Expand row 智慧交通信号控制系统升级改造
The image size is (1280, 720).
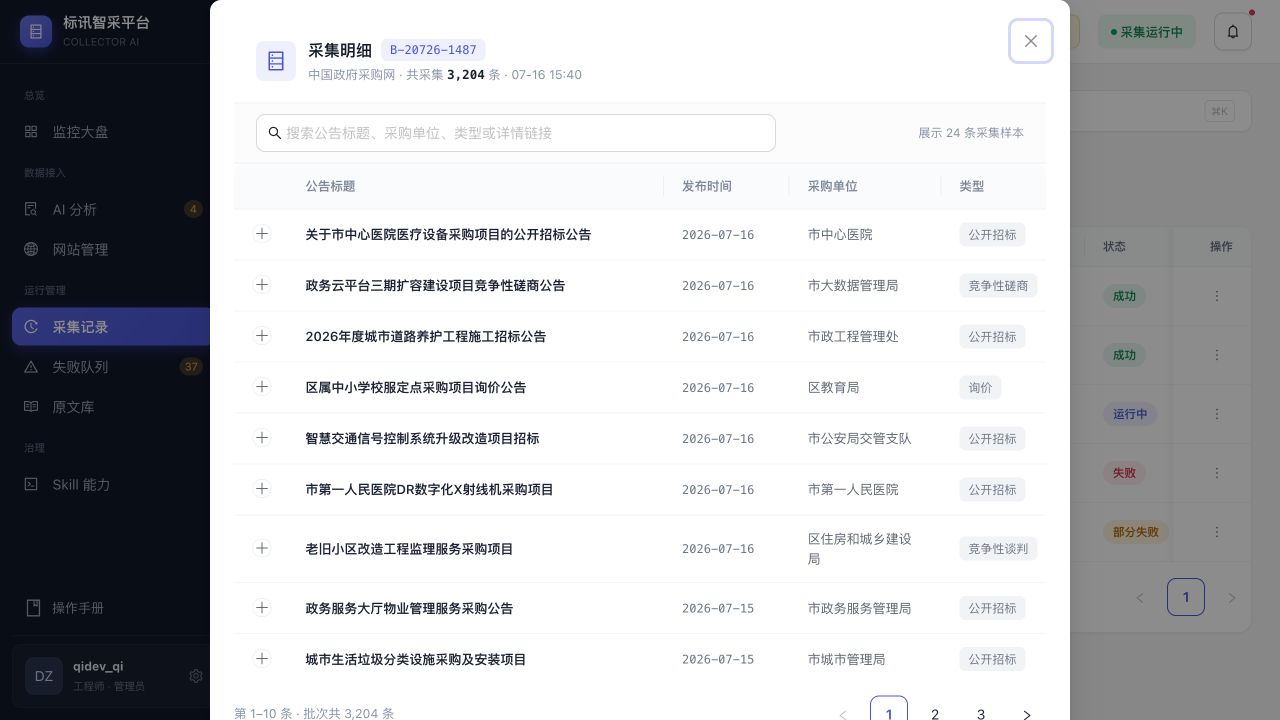[262, 437]
